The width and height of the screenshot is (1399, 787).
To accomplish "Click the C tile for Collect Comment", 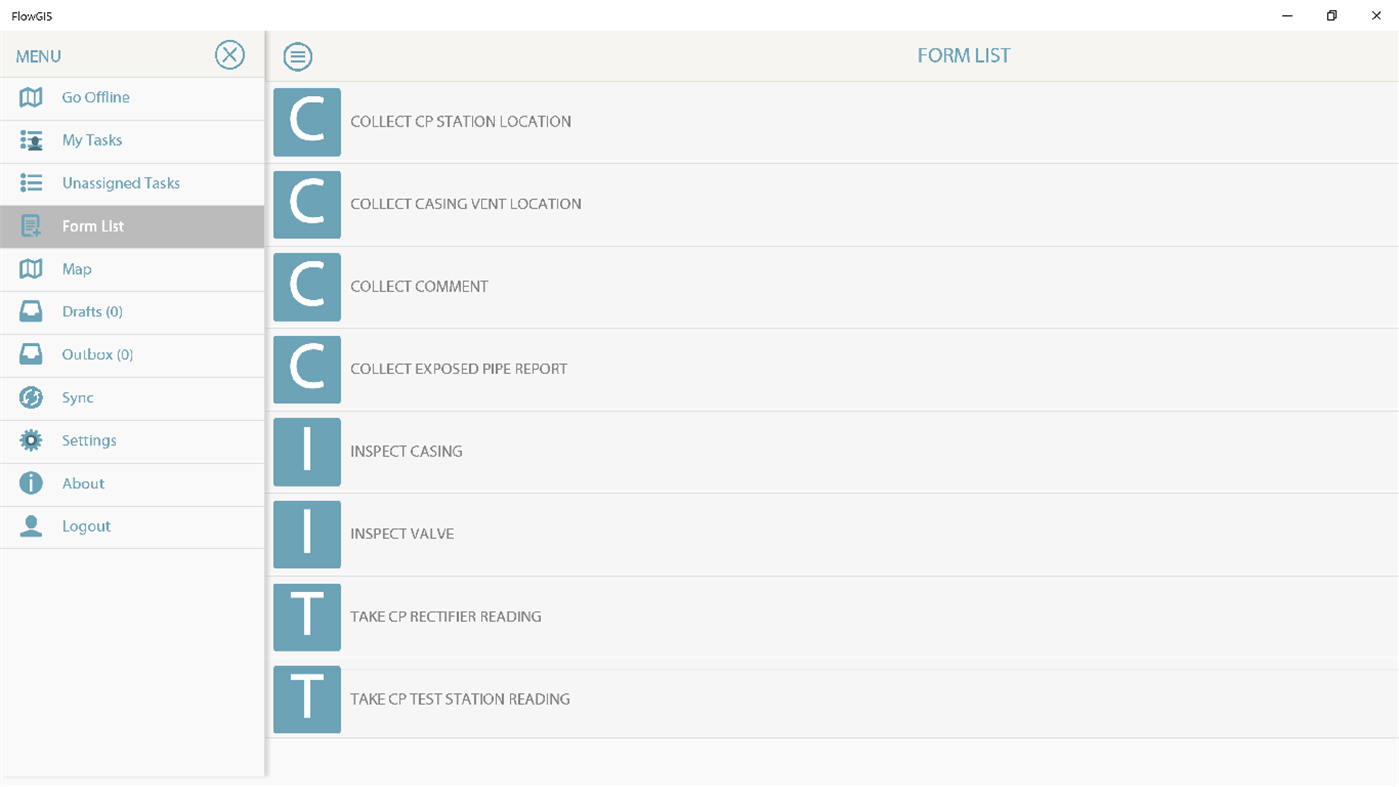I will point(307,287).
